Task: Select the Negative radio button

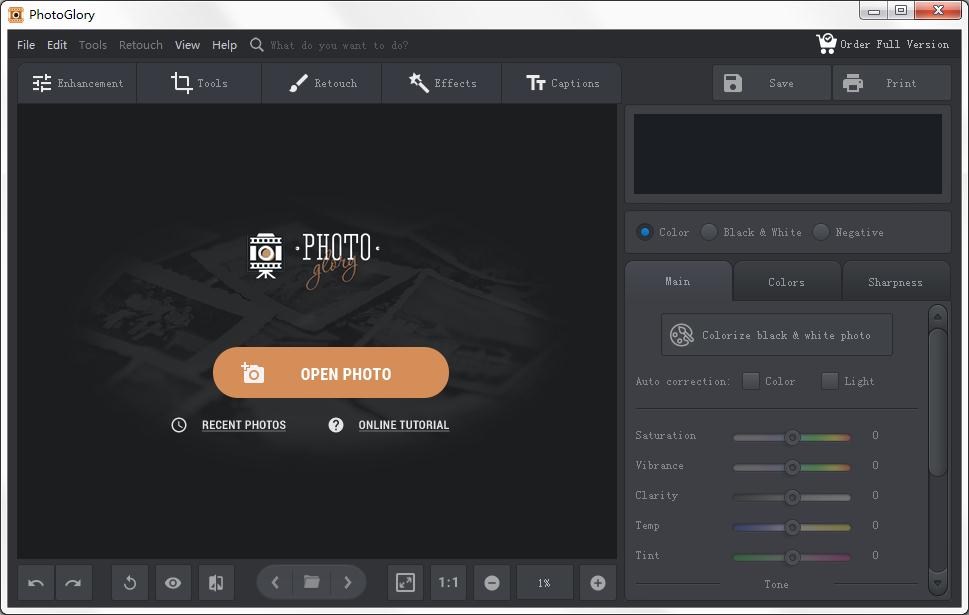Action: click(x=821, y=232)
